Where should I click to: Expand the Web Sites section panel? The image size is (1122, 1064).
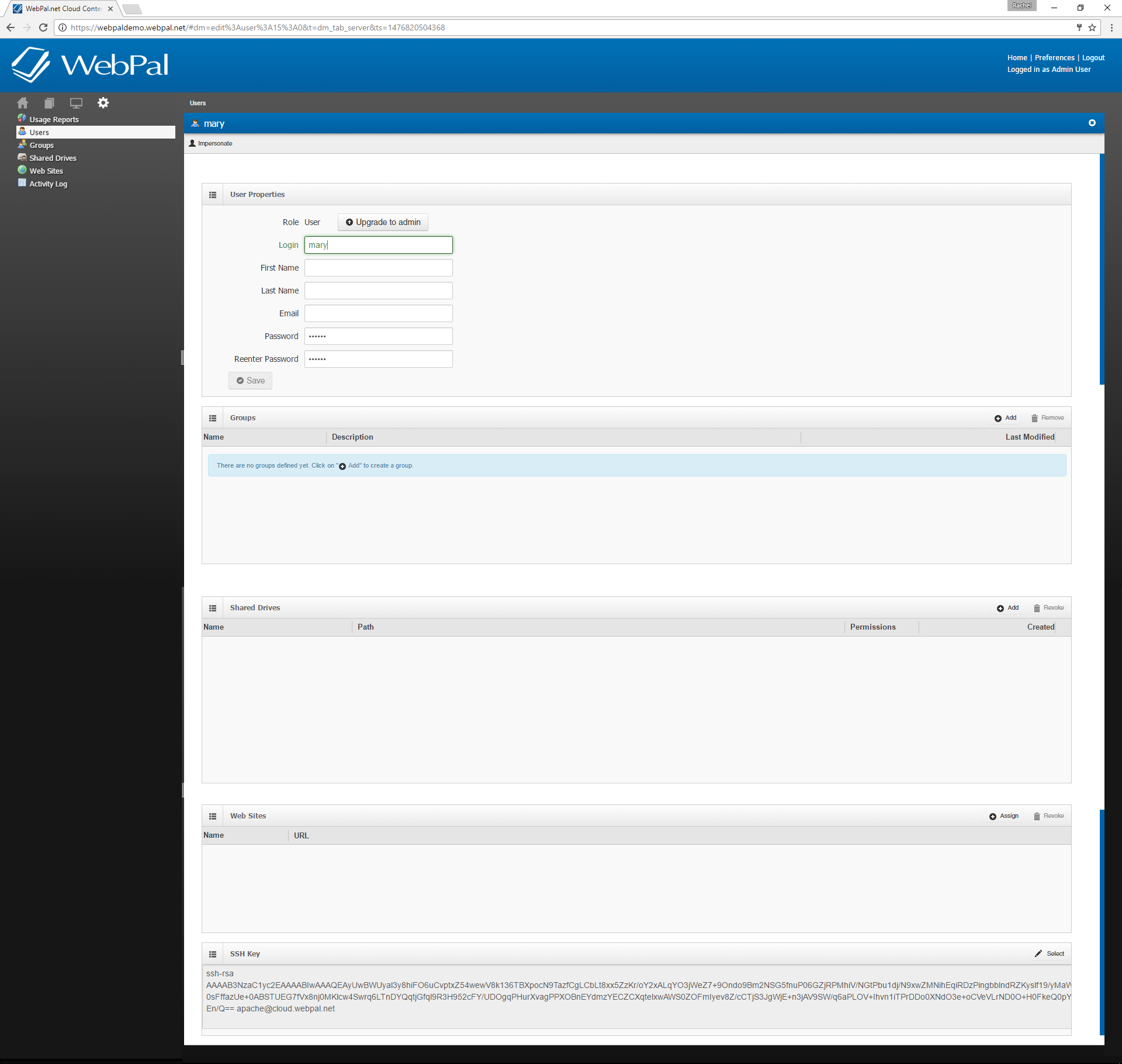[215, 816]
